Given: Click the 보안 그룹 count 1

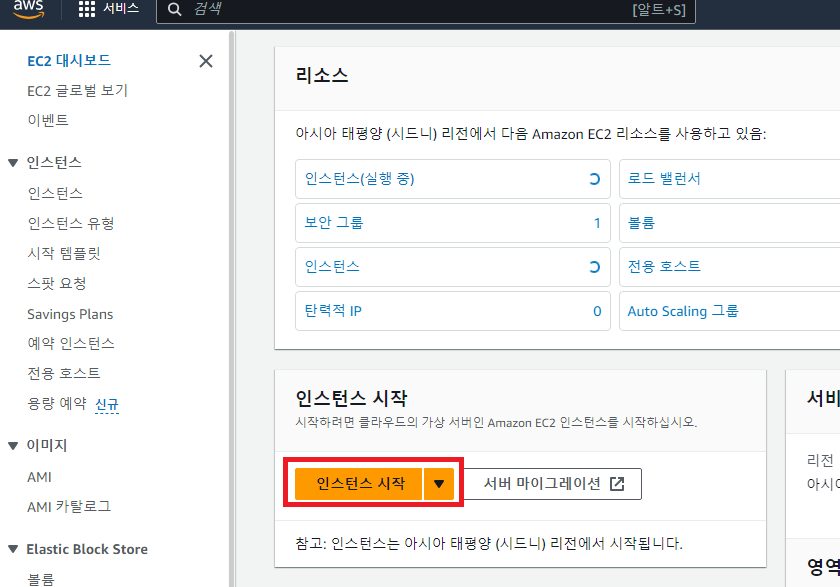Looking at the screenshot, I should (597, 223).
